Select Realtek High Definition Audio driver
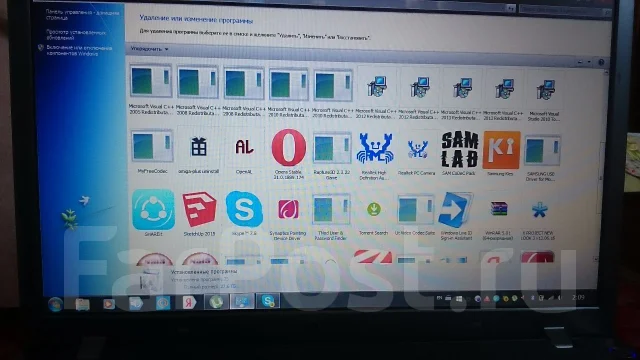The image size is (640, 360). (x=374, y=149)
